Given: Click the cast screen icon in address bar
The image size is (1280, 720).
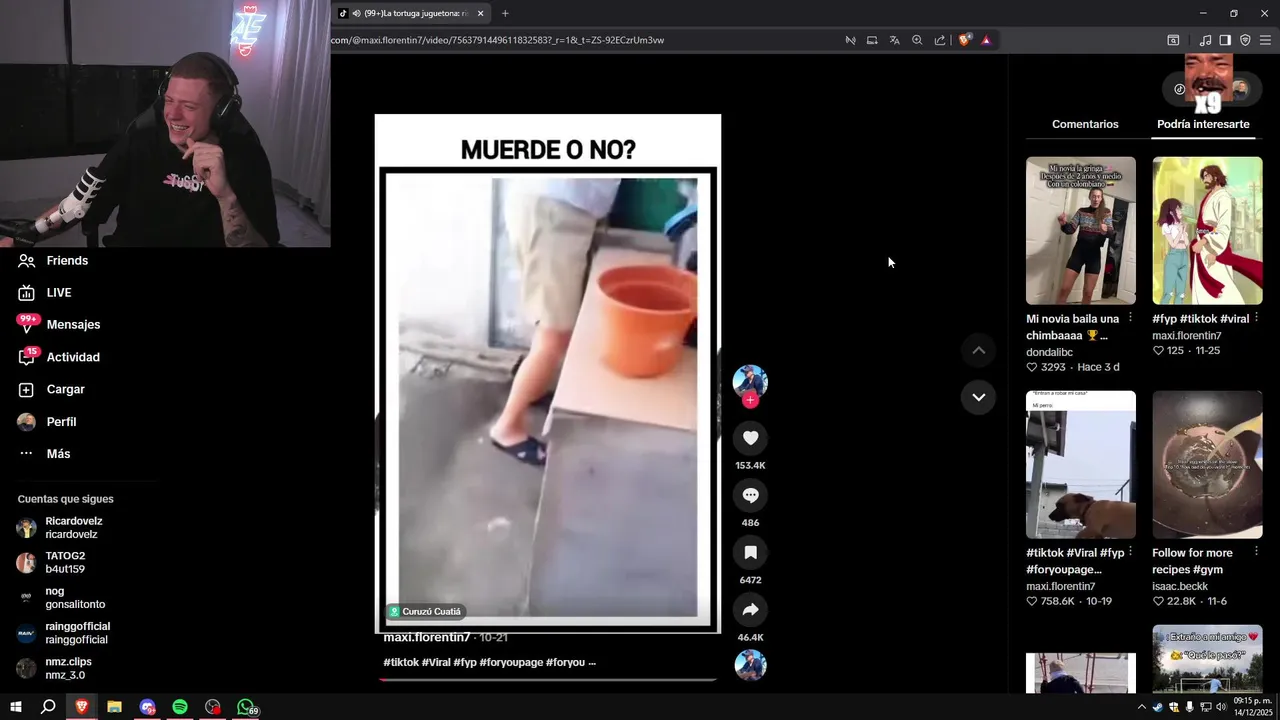Looking at the screenshot, I should pos(872,40).
